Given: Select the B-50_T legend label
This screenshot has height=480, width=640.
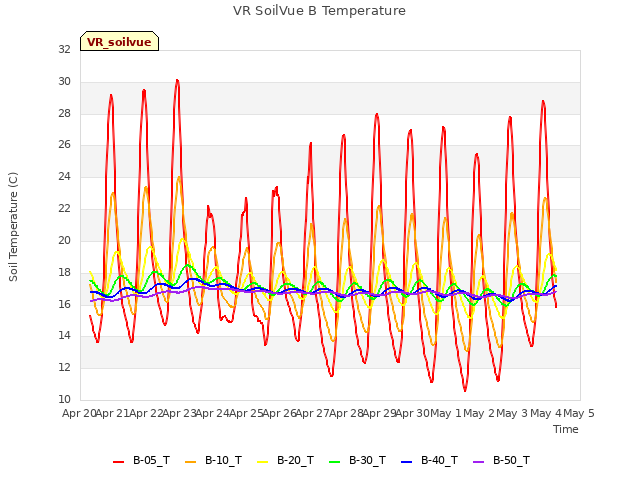Looking at the screenshot, I should [511, 460].
